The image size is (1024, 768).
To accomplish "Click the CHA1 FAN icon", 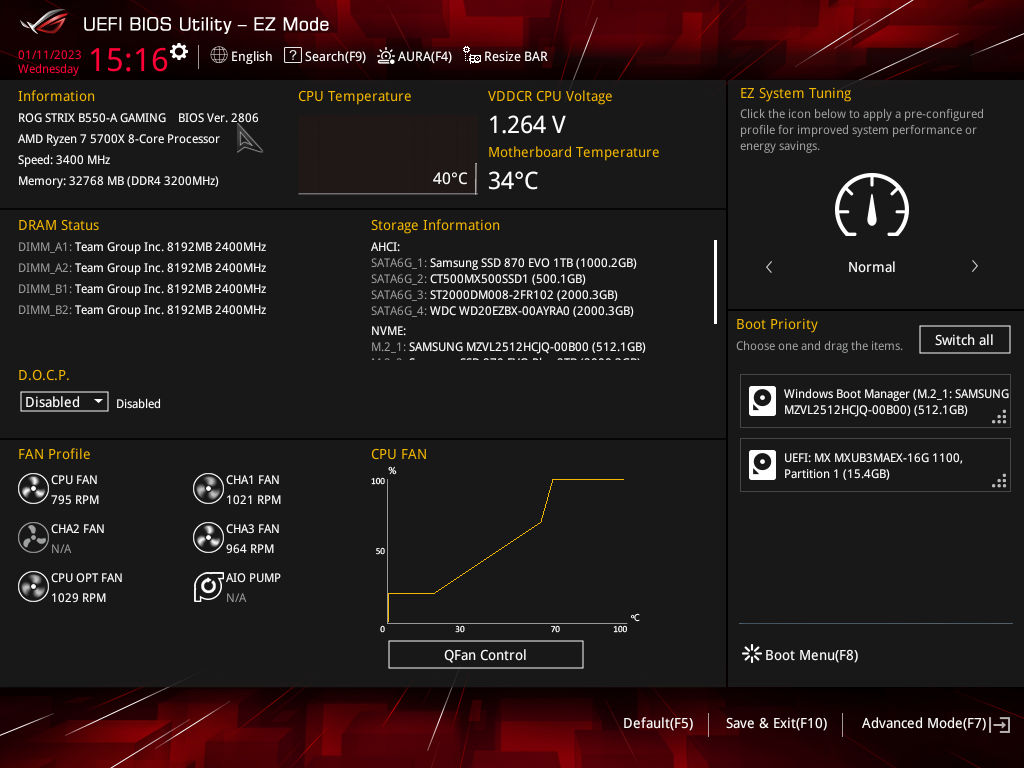I will pos(208,488).
